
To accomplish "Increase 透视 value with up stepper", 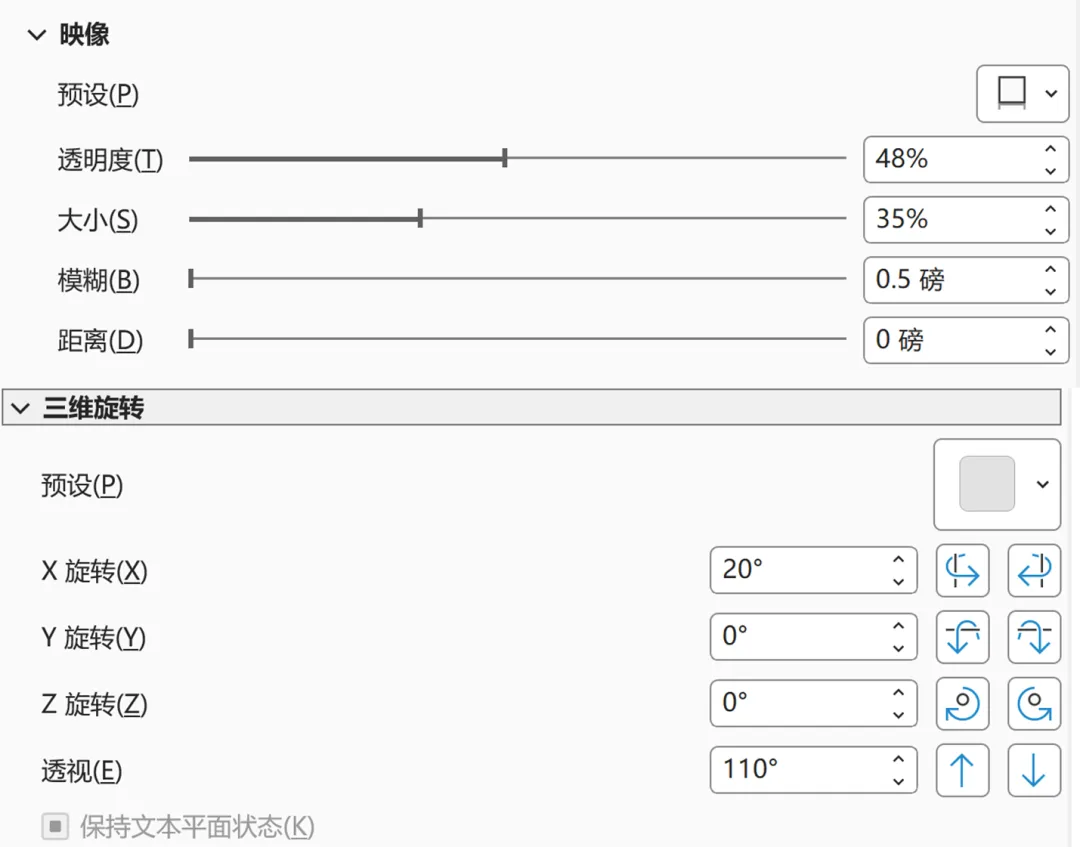I will 898,760.
